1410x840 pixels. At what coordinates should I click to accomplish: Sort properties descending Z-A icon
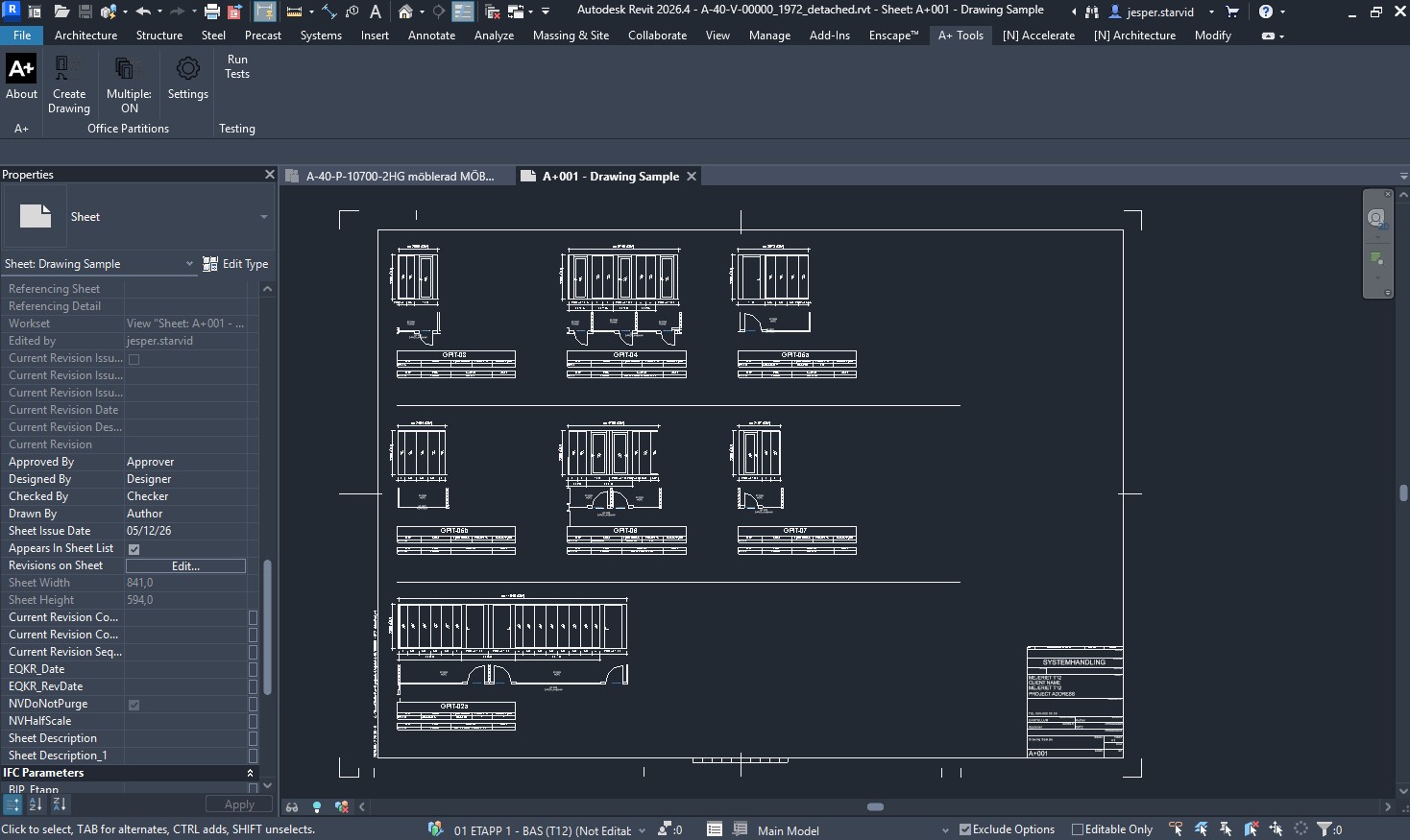(59, 804)
